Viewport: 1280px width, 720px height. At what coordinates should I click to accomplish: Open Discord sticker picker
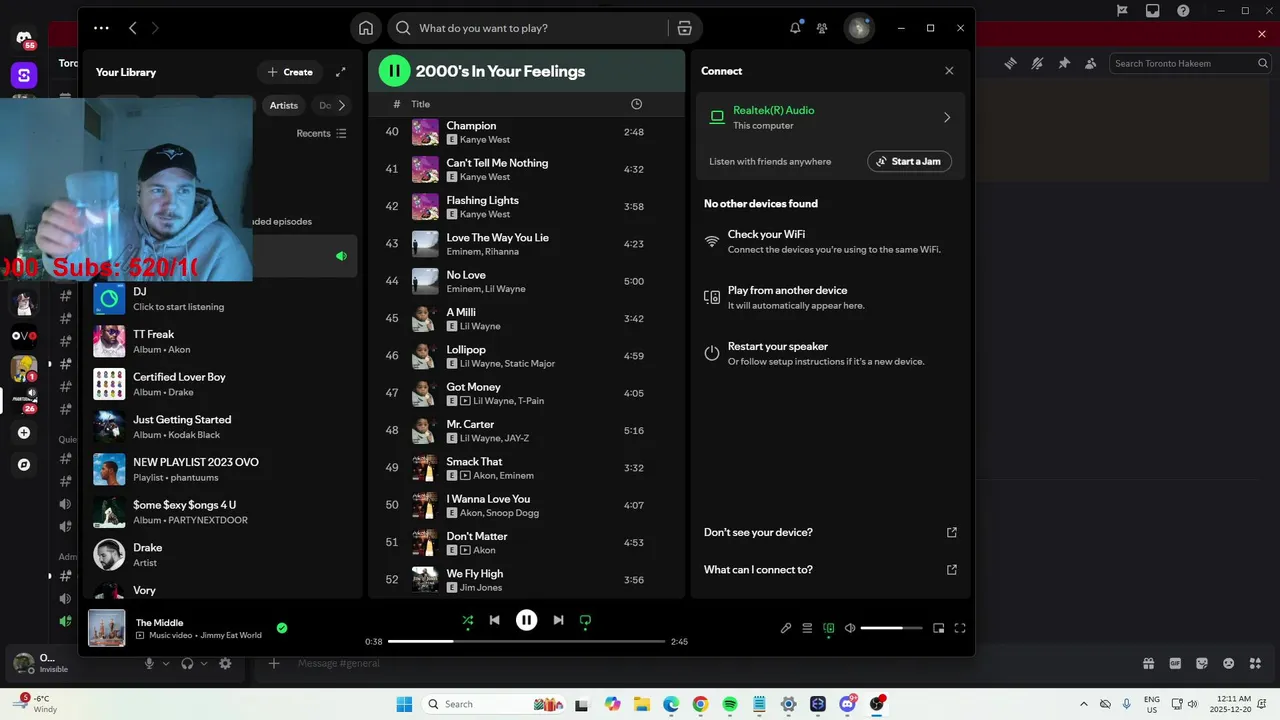click(x=1201, y=663)
